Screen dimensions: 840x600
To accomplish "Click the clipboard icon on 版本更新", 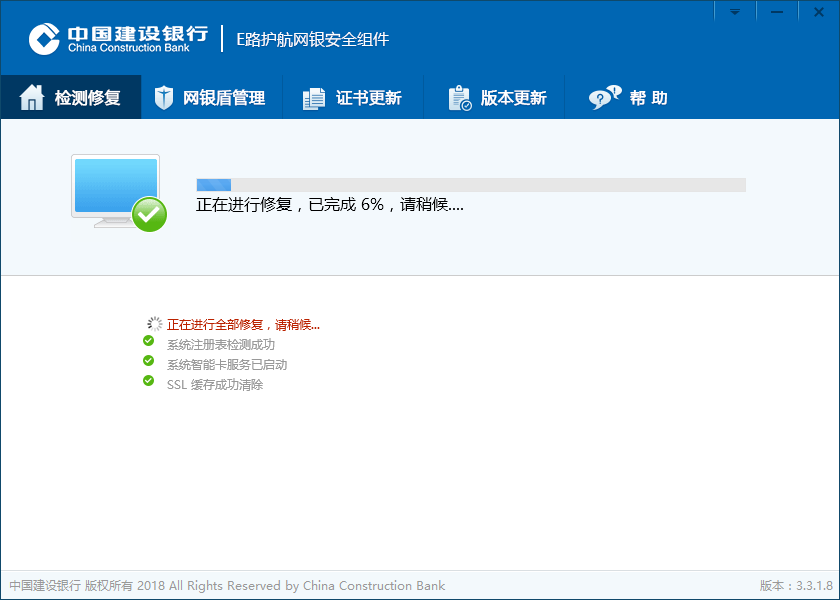I will point(457,97).
